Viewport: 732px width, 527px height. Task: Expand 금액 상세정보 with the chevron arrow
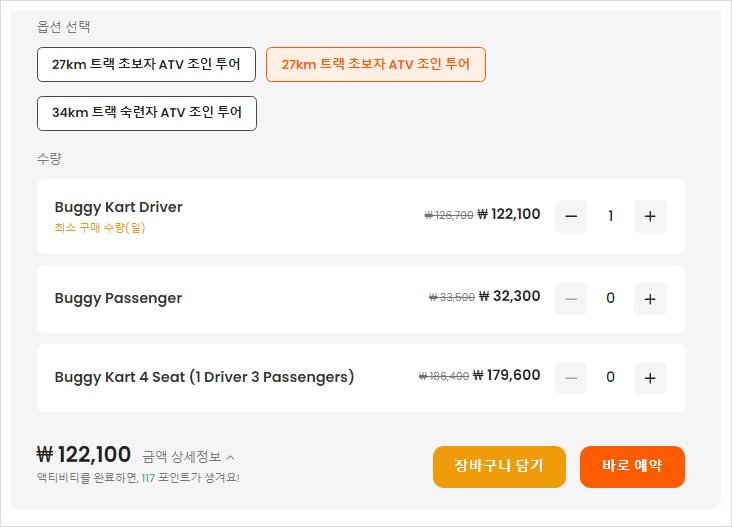tap(231, 457)
